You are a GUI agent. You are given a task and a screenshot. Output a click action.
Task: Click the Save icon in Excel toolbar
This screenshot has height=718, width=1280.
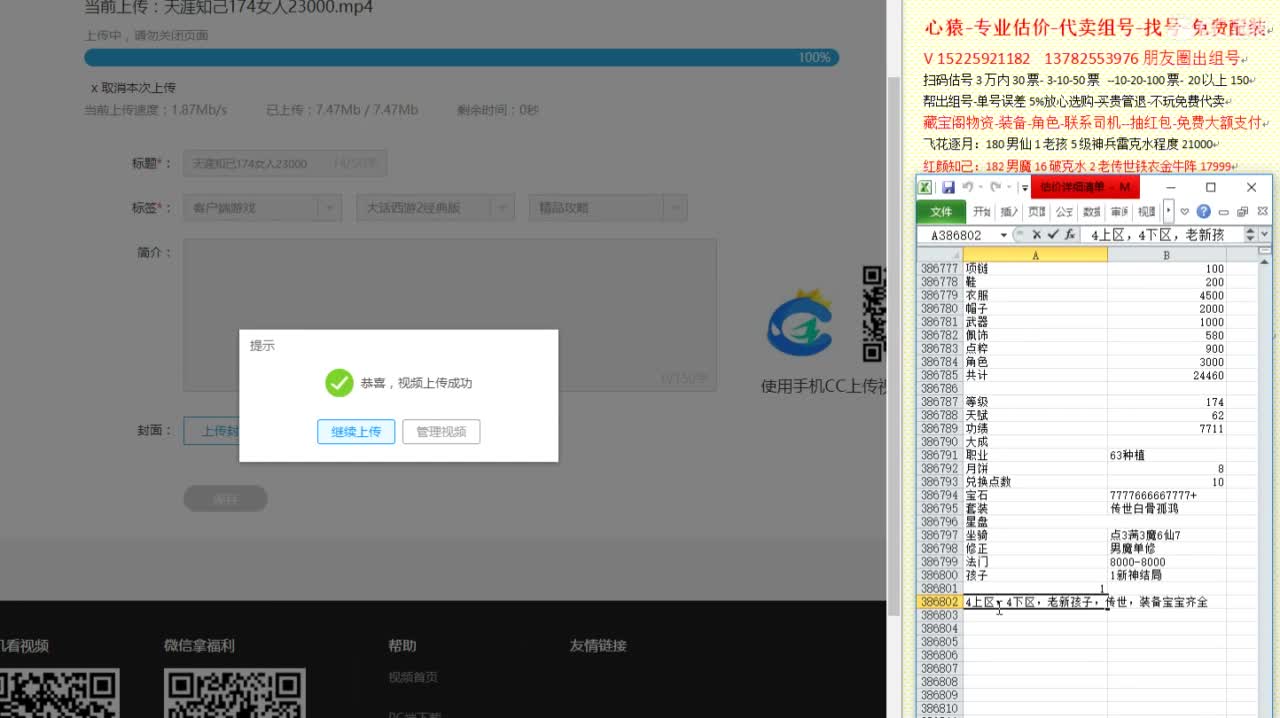948,187
